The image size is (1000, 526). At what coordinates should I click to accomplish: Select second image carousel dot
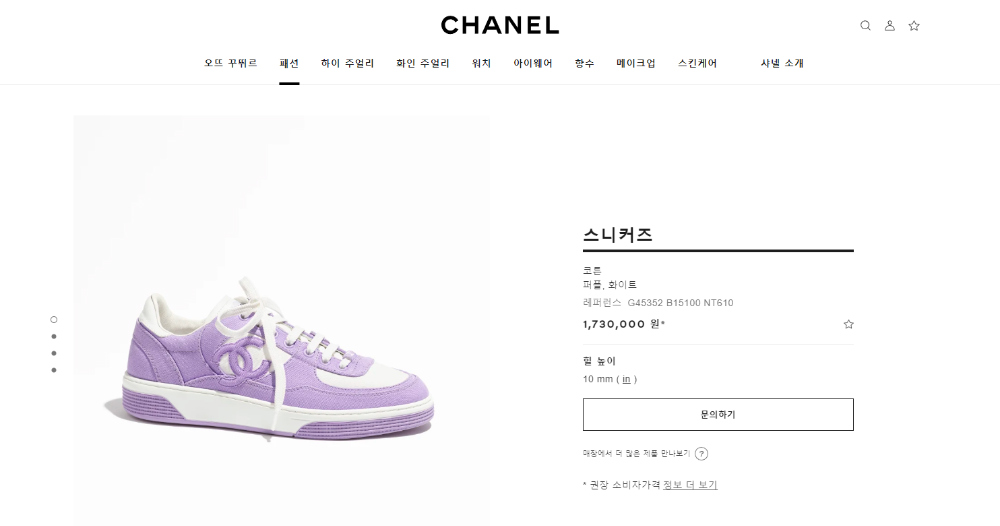coord(54,336)
